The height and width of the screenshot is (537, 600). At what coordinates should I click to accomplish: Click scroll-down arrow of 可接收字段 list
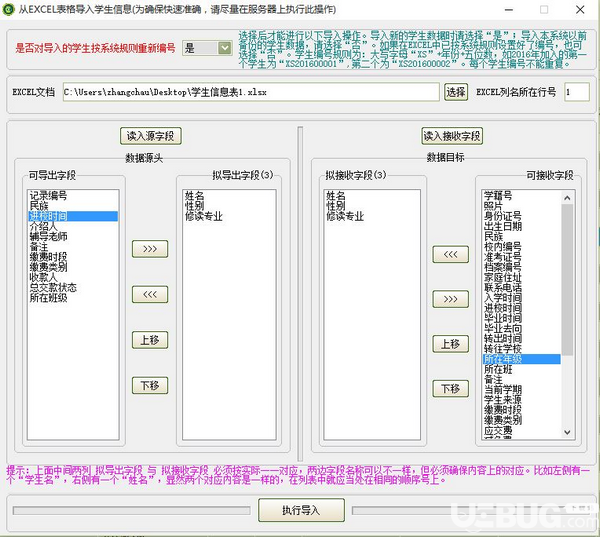(567, 432)
